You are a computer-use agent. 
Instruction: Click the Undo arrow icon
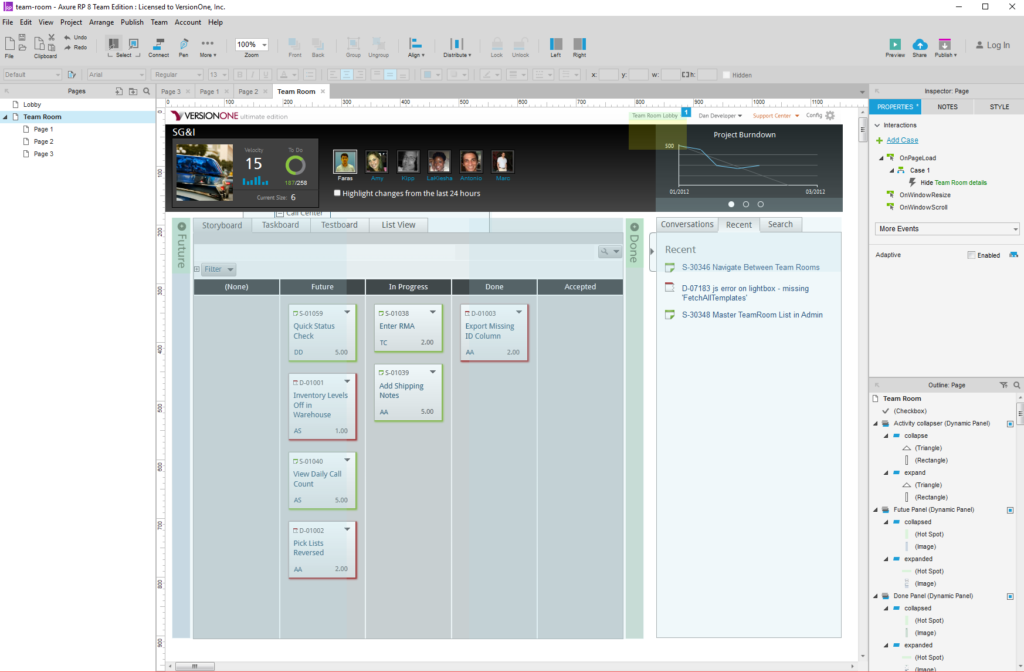point(68,37)
